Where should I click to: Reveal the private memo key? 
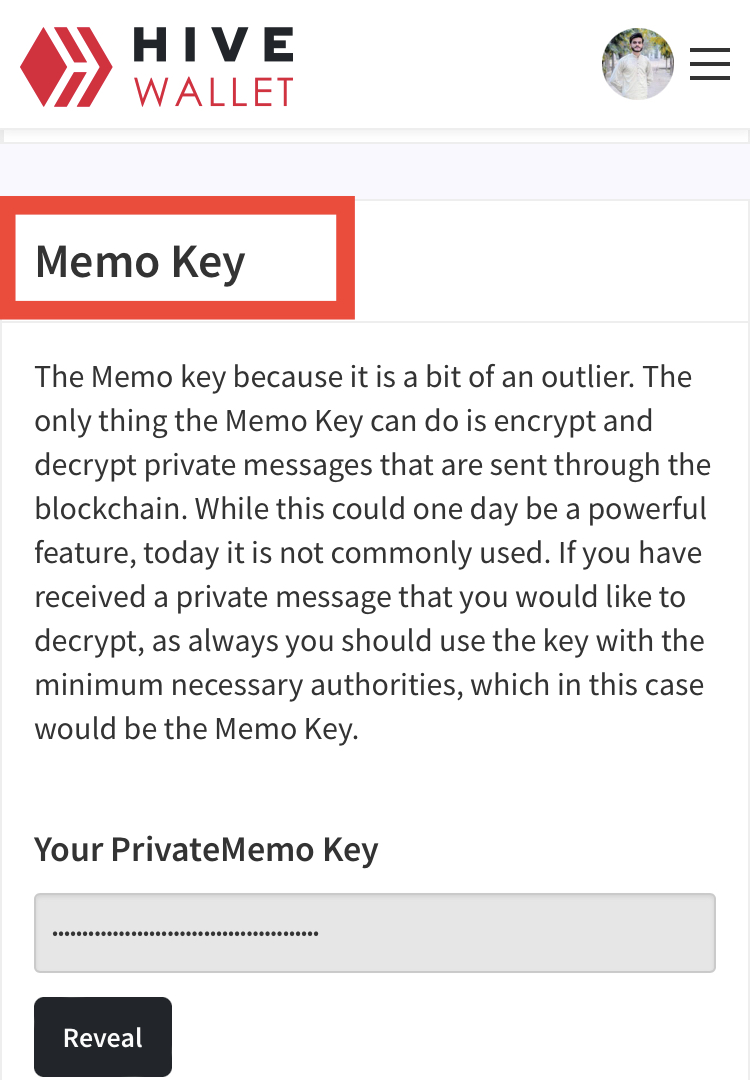click(103, 1037)
